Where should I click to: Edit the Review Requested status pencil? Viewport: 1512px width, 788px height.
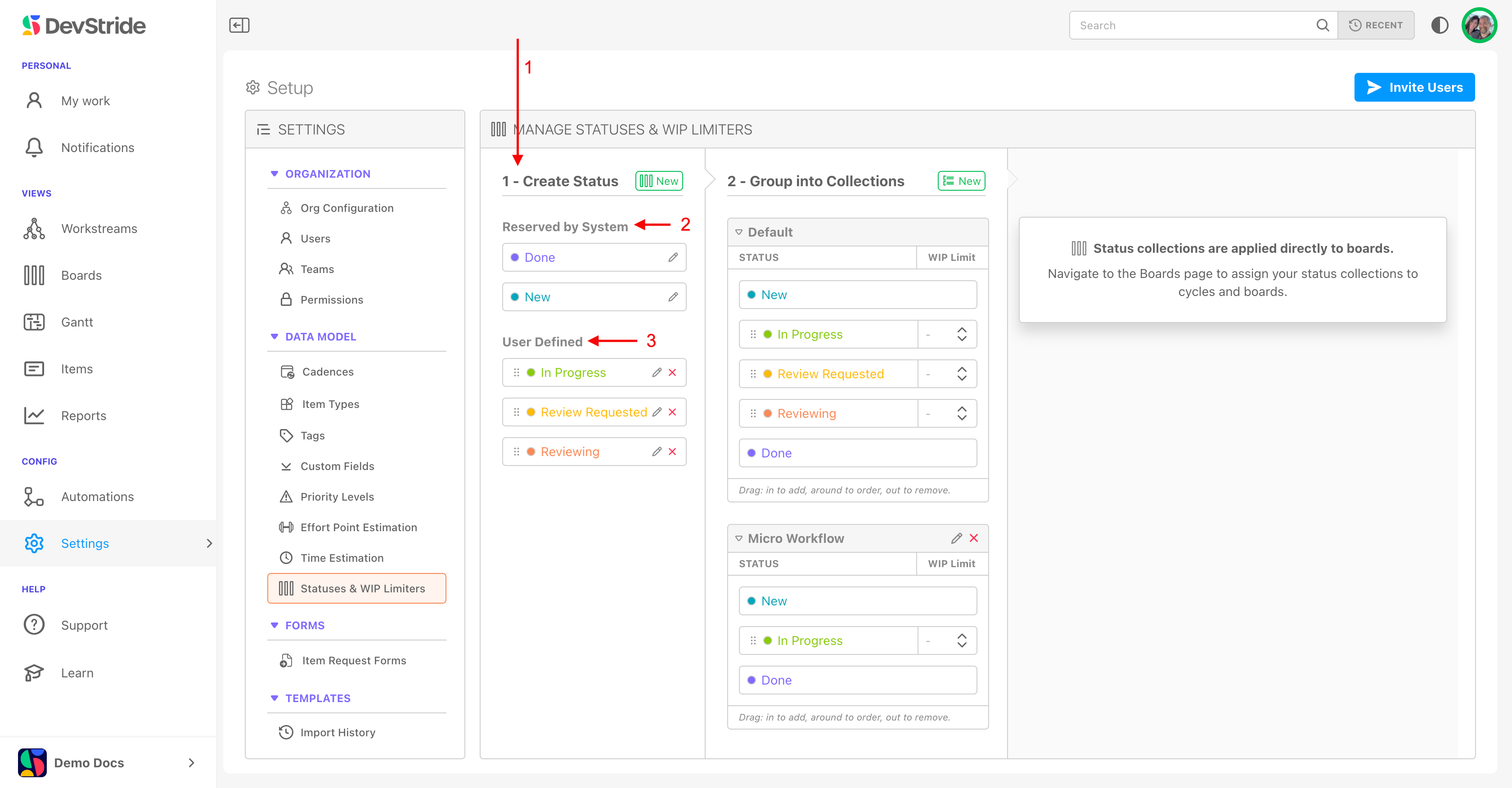point(657,412)
